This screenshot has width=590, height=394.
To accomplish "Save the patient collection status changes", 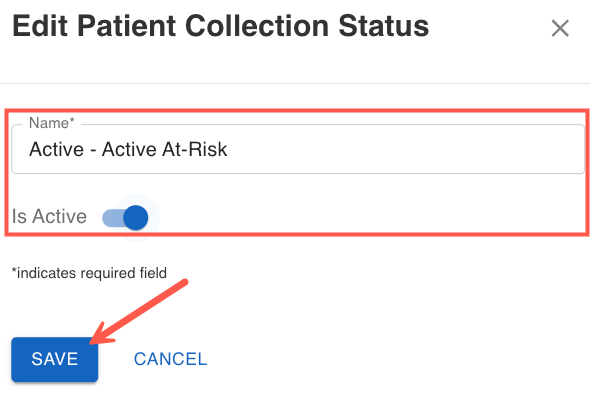I will pos(55,359).
